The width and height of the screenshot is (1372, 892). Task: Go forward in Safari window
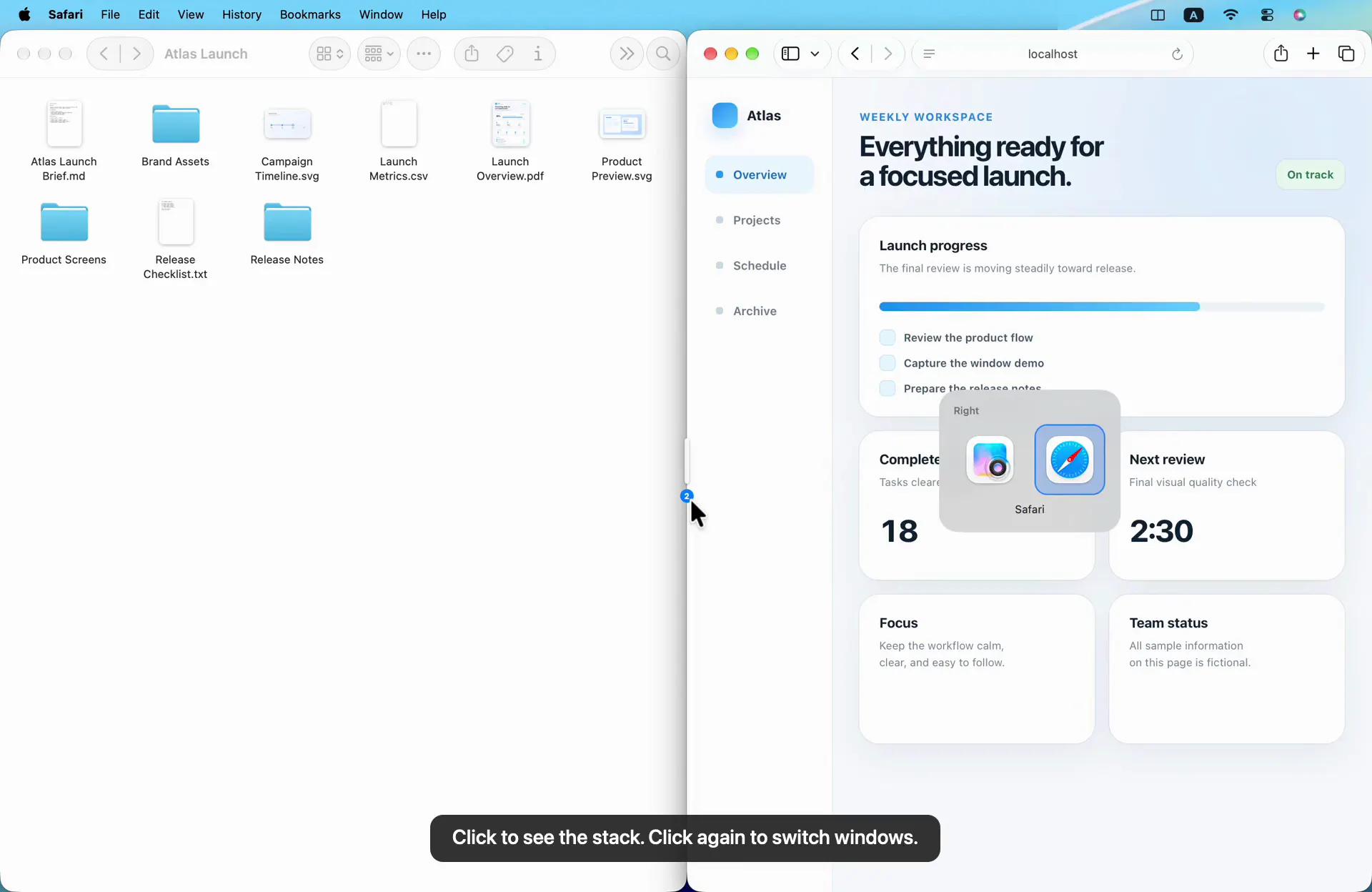[888, 54]
